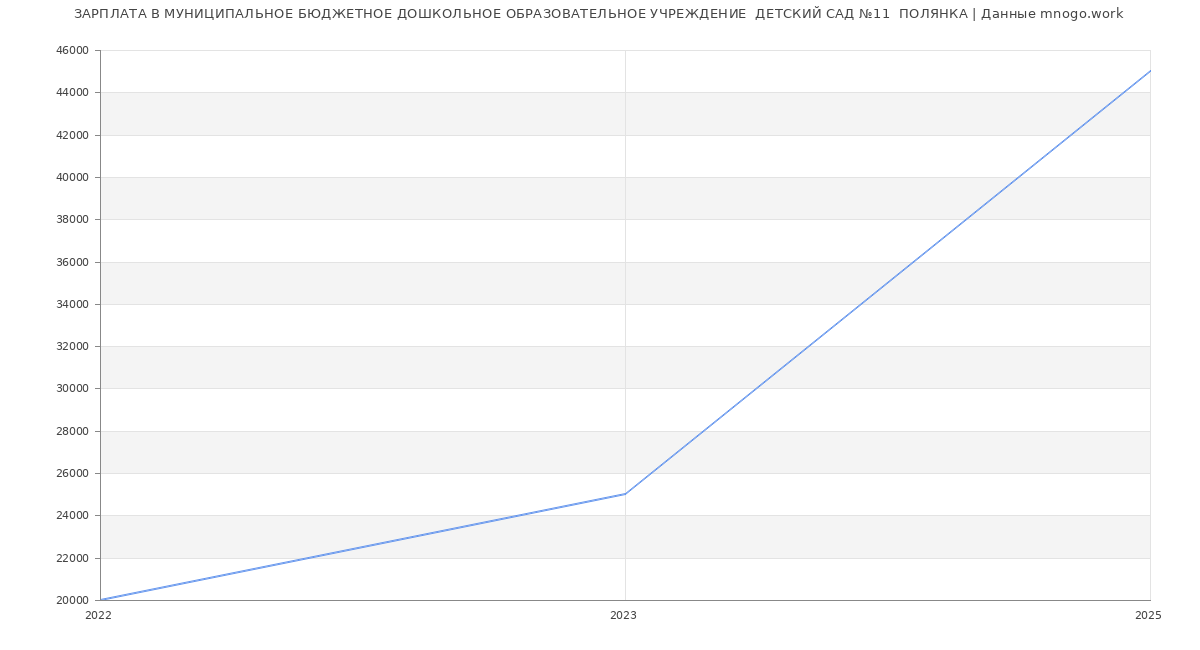Click the chart title text
This screenshot has height=650, width=1200.
(x=598, y=14)
